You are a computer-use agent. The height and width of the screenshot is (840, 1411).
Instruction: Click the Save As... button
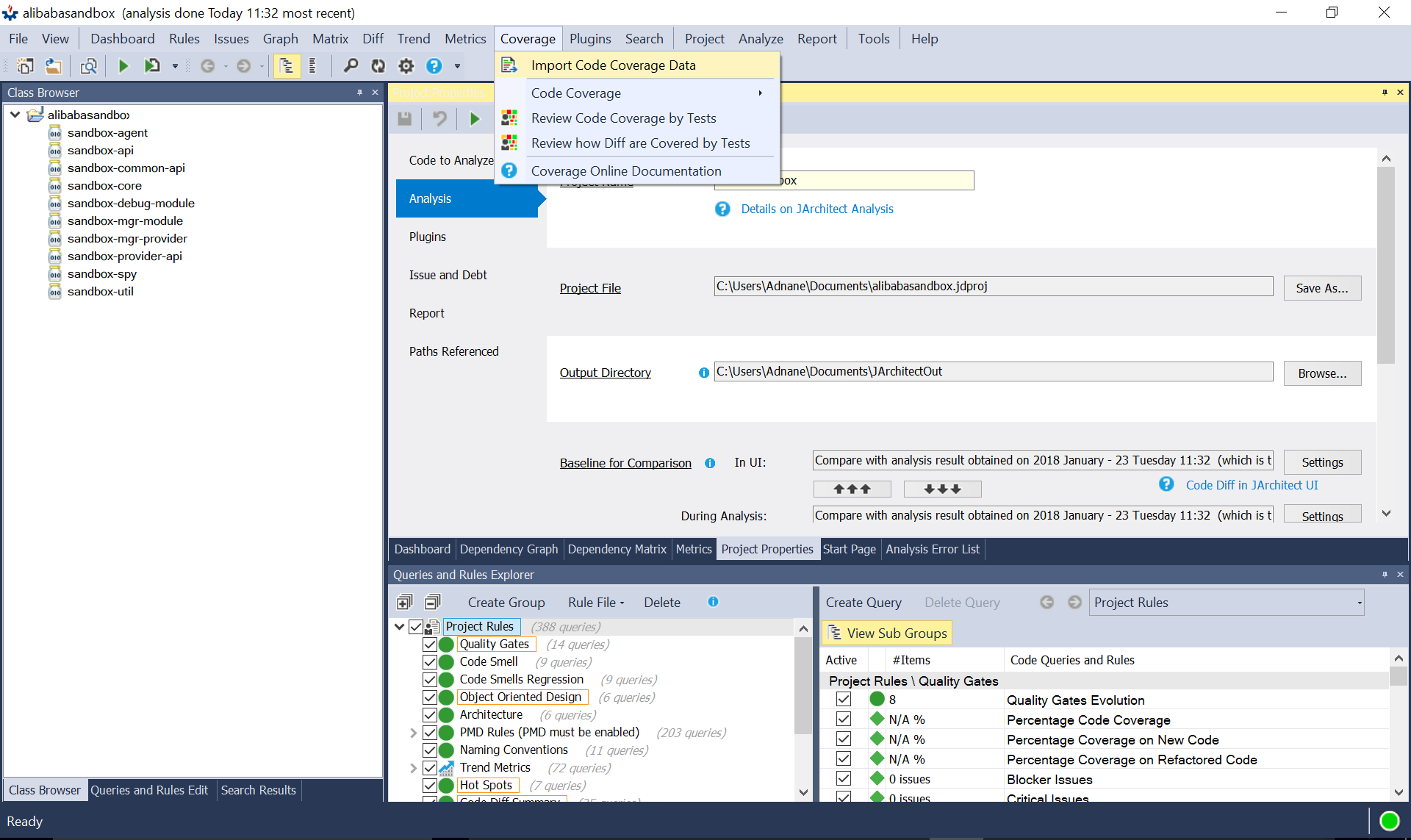pos(1322,288)
